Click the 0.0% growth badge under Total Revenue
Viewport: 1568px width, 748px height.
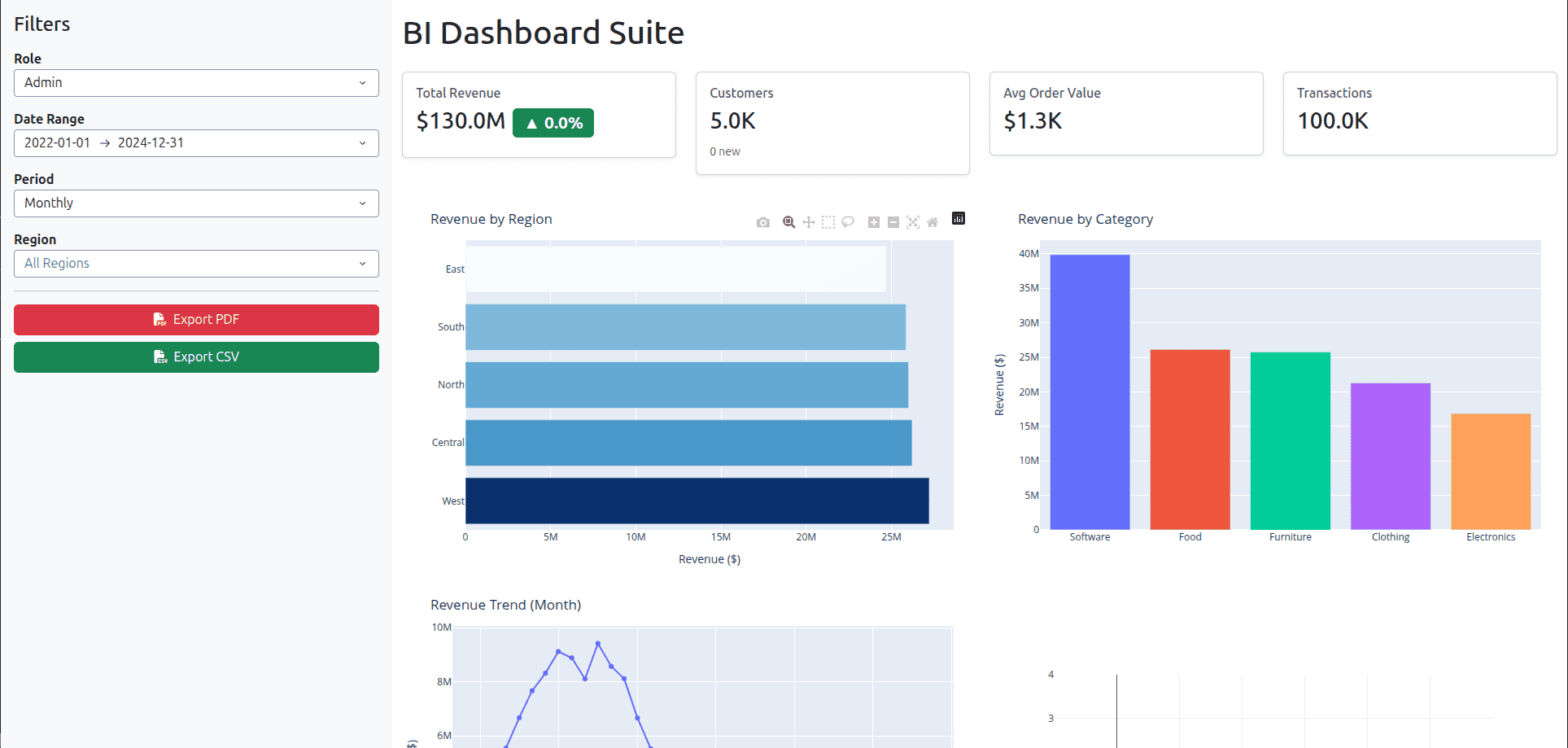click(x=553, y=122)
